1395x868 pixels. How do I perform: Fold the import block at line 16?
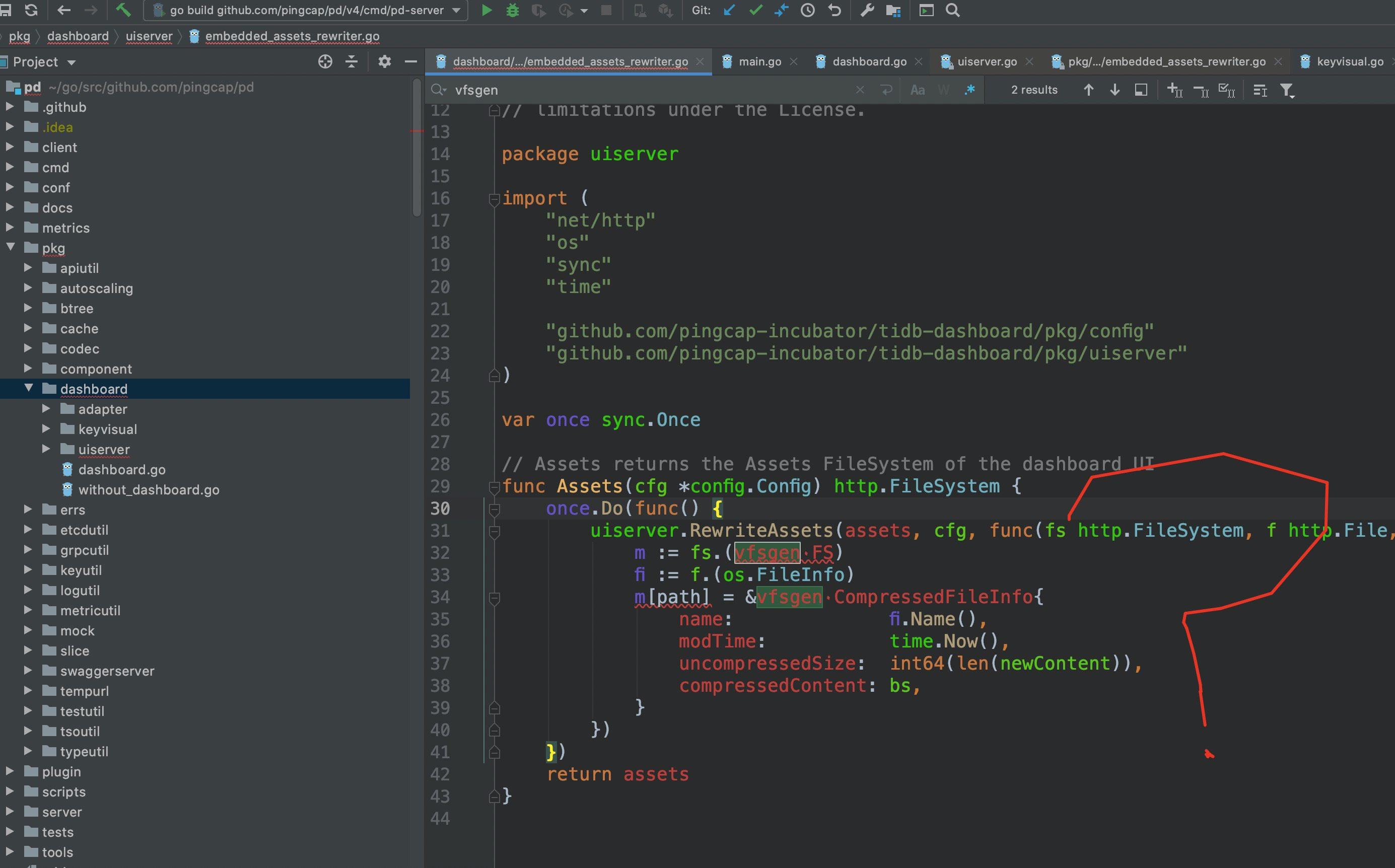pyautogui.click(x=494, y=199)
